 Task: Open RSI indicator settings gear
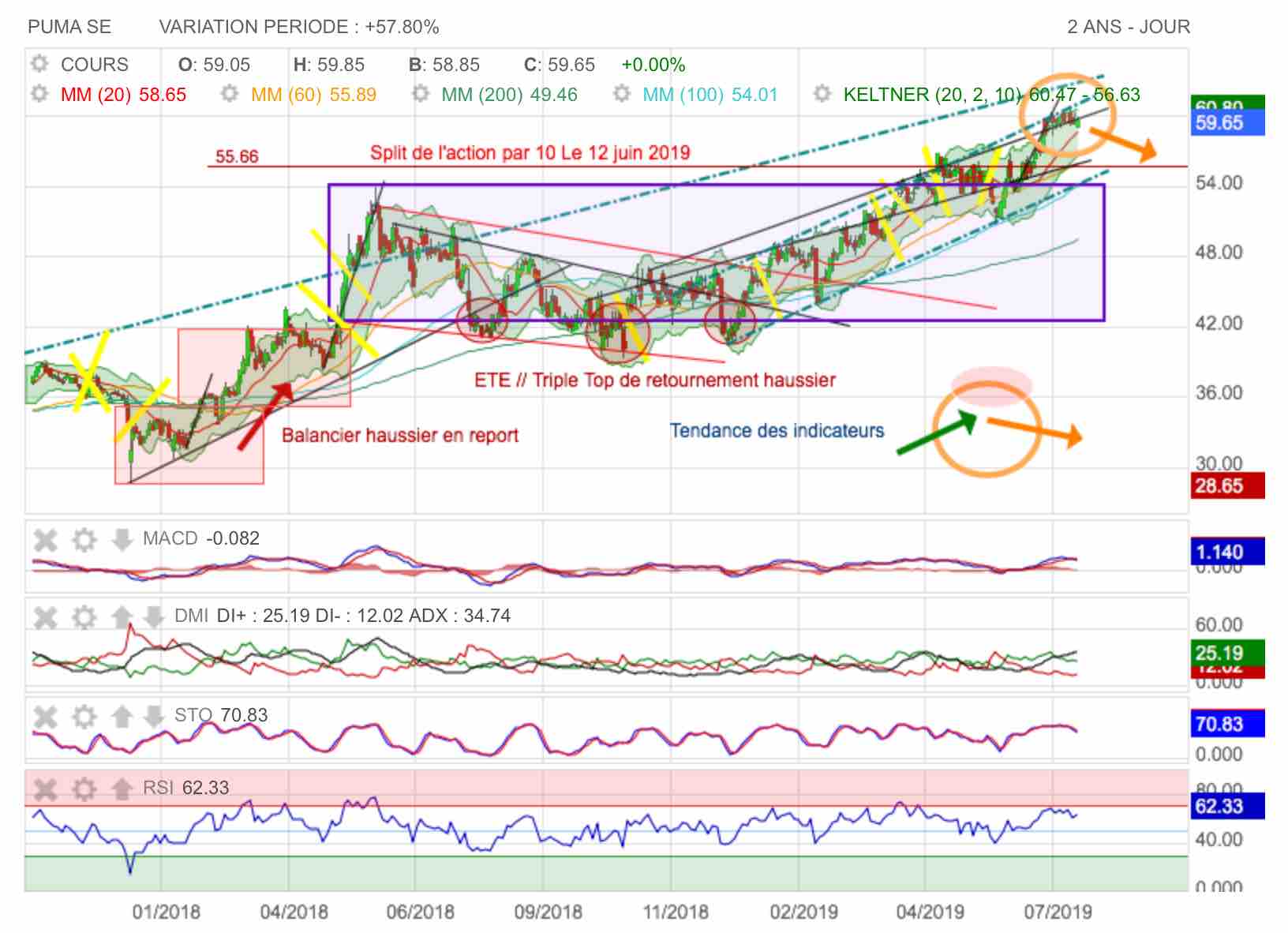point(84,789)
